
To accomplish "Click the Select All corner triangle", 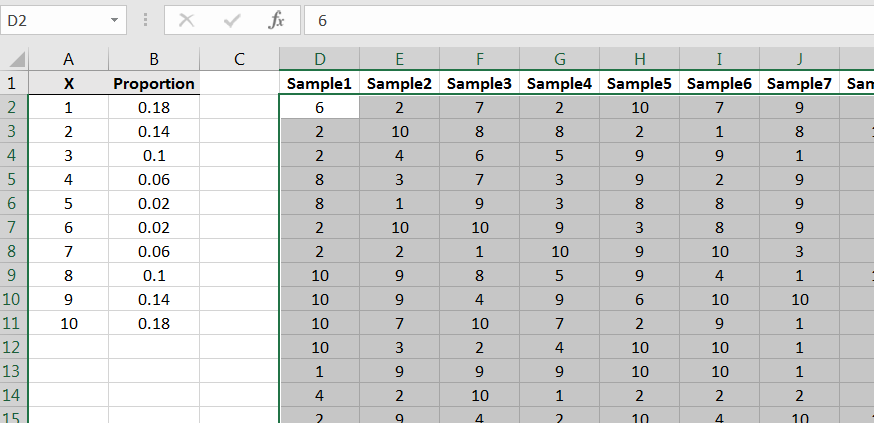I will [15, 60].
